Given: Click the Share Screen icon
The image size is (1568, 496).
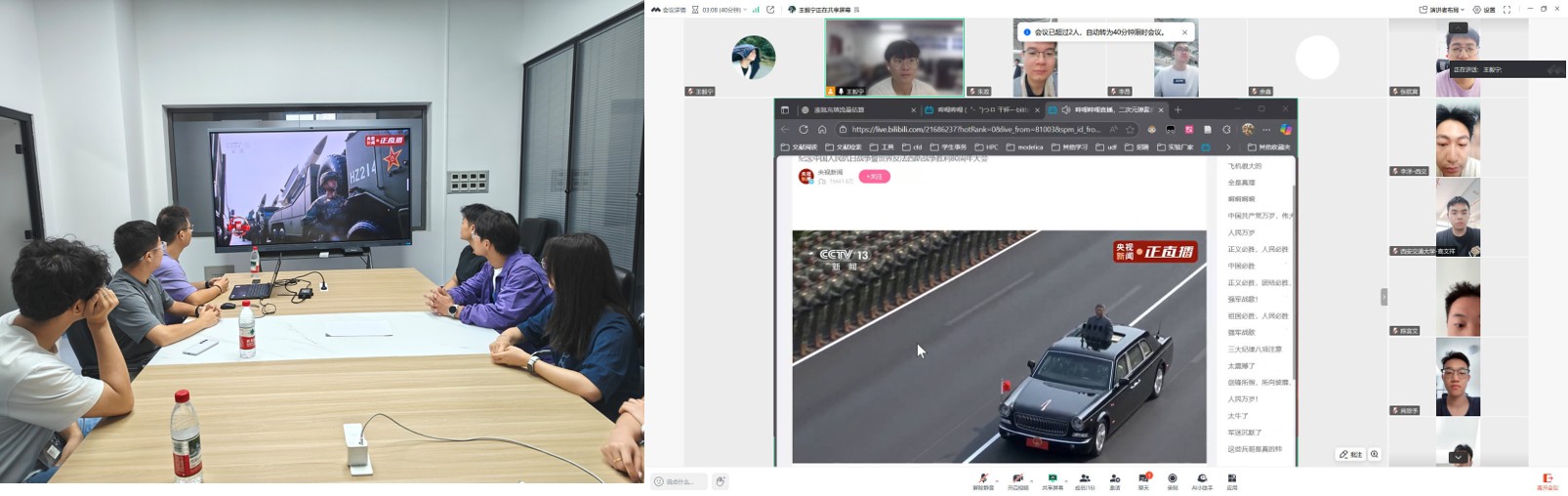Looking at the screenshot, I should tap(1052, 478).
